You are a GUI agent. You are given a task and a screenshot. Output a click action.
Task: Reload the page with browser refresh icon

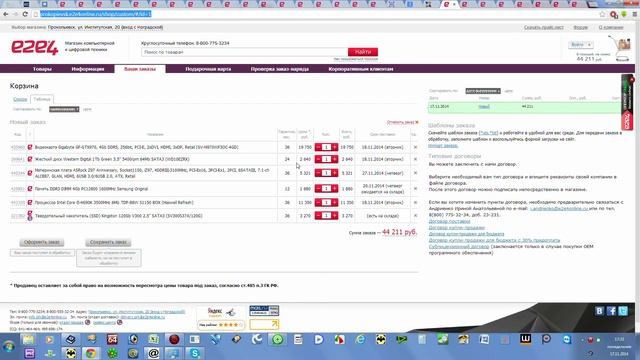tap(25, 14)
